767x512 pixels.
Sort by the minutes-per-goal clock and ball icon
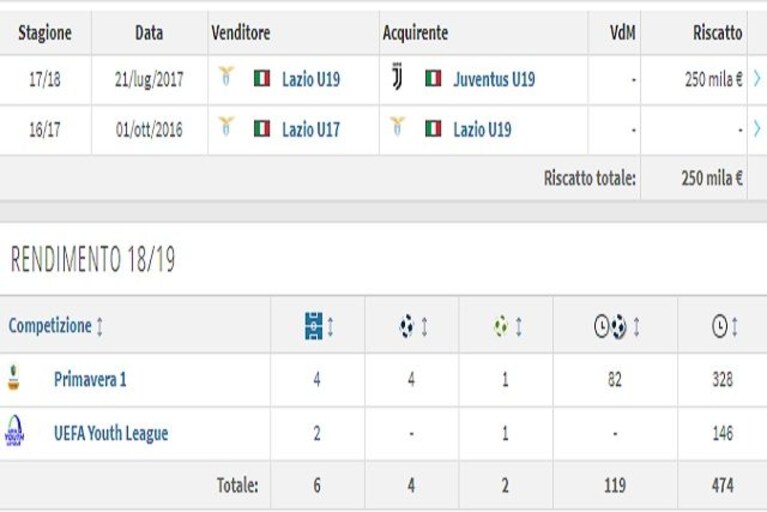pyautogui.click(x=610, y=326)
